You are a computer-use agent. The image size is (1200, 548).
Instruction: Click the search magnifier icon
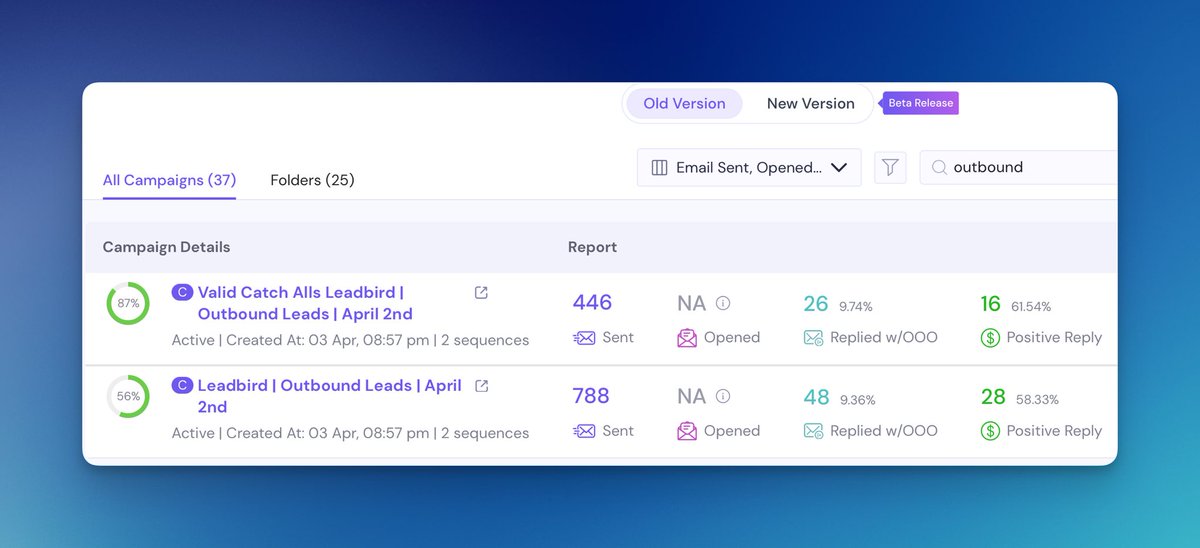[939, 168]
